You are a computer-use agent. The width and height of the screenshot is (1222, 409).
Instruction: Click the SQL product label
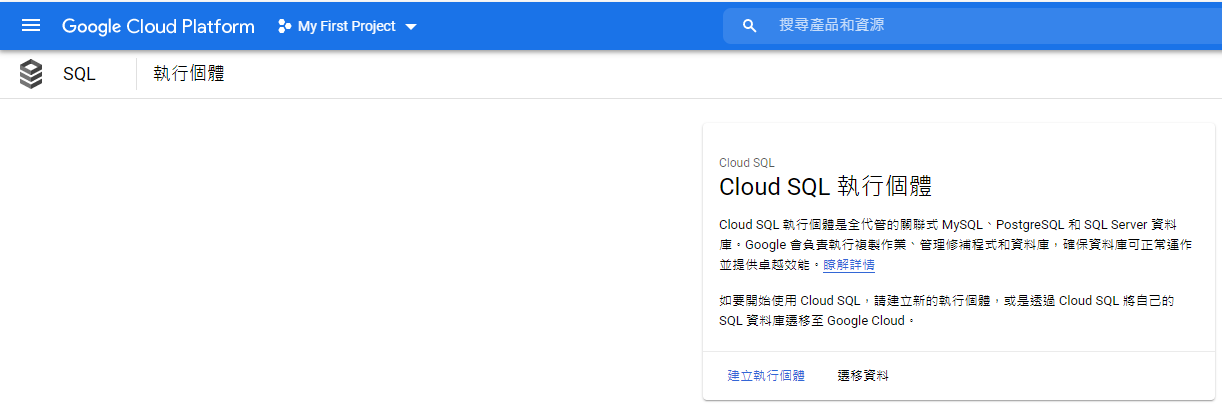coord(79,74)
